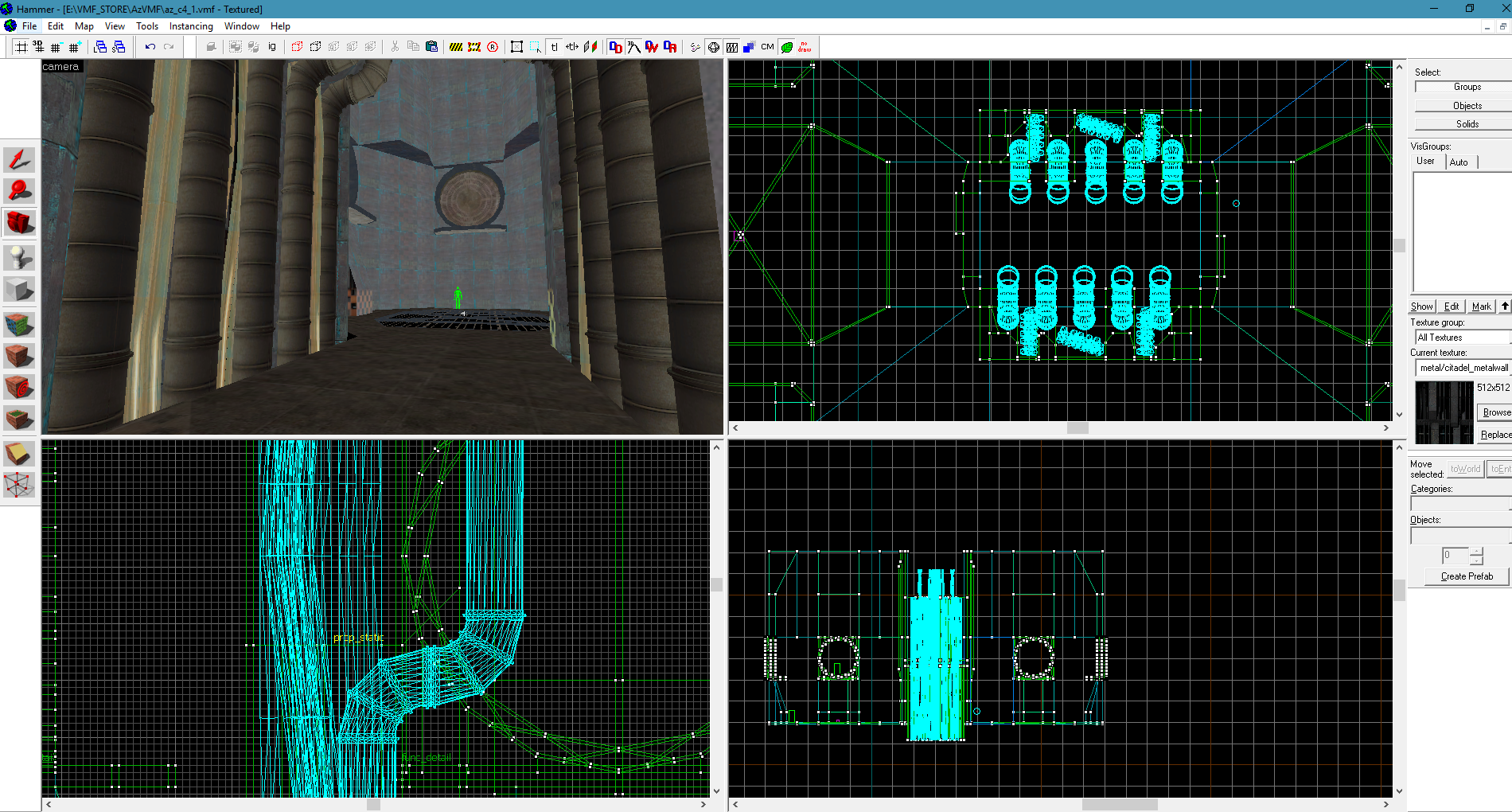Open the Current texture combo box
Screen dimensions: 1512x812
coord(1463,368)
